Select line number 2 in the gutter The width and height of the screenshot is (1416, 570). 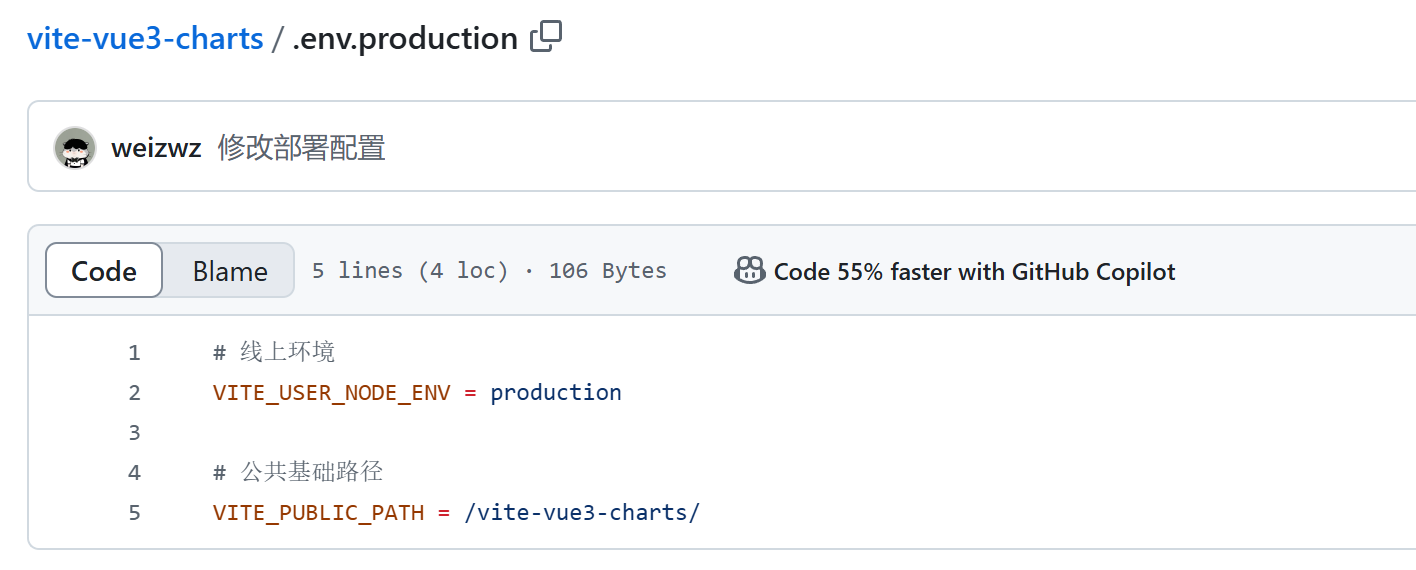134,392
